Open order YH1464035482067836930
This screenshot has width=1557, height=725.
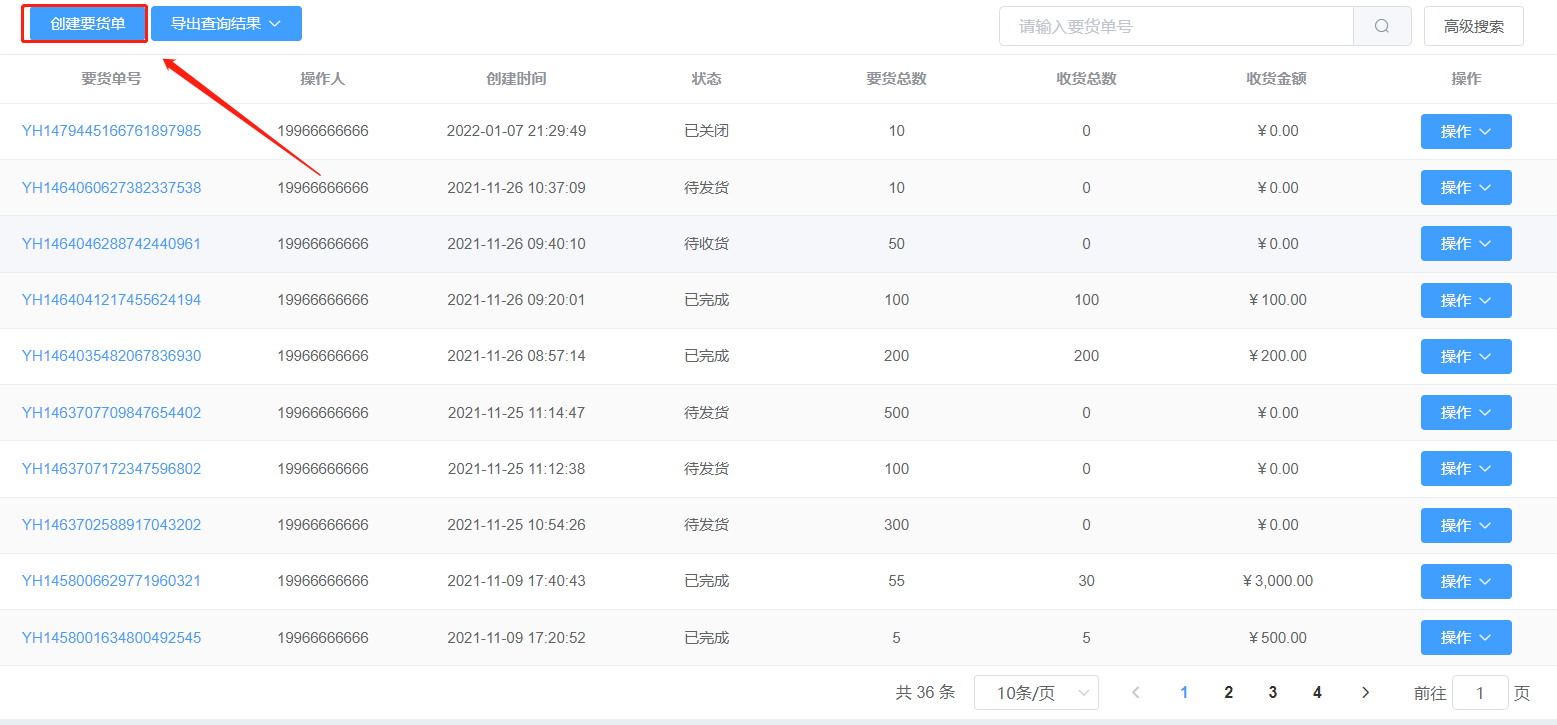tap(111, 356)
